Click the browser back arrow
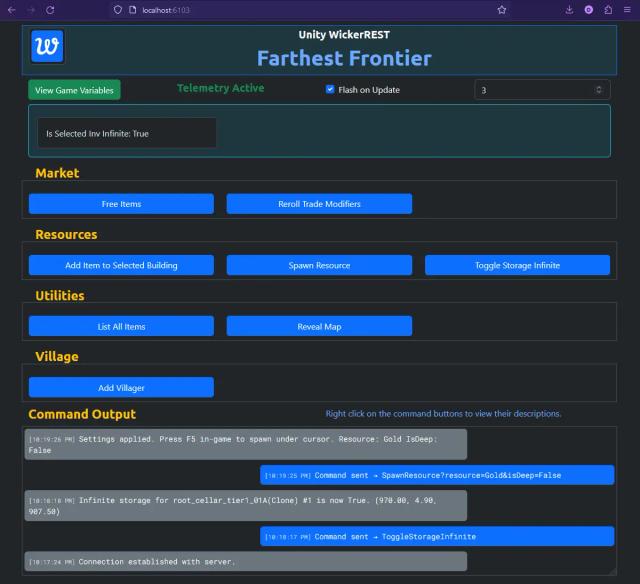Screen dimensions: 640x584 click(12, 10)
